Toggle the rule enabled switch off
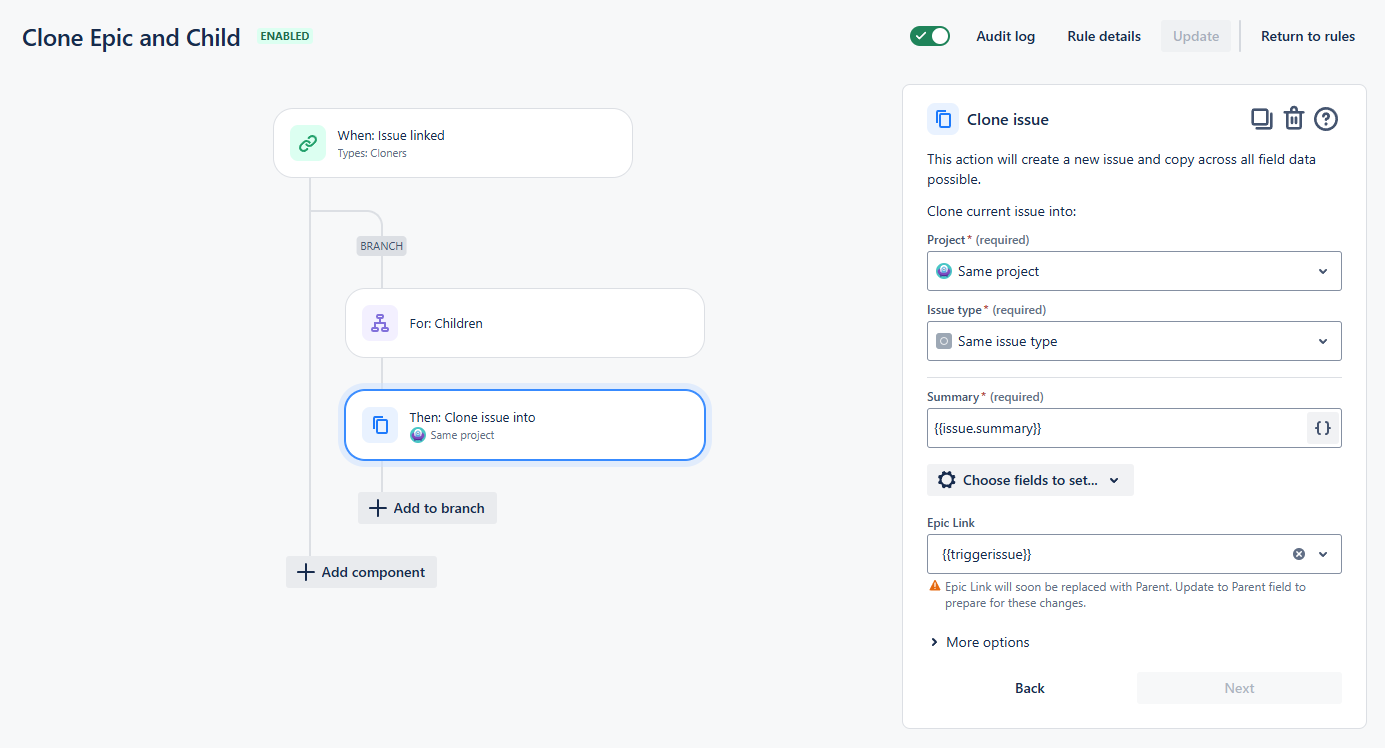The height and width of the screenshot is (748, 1385). [930, 36]
